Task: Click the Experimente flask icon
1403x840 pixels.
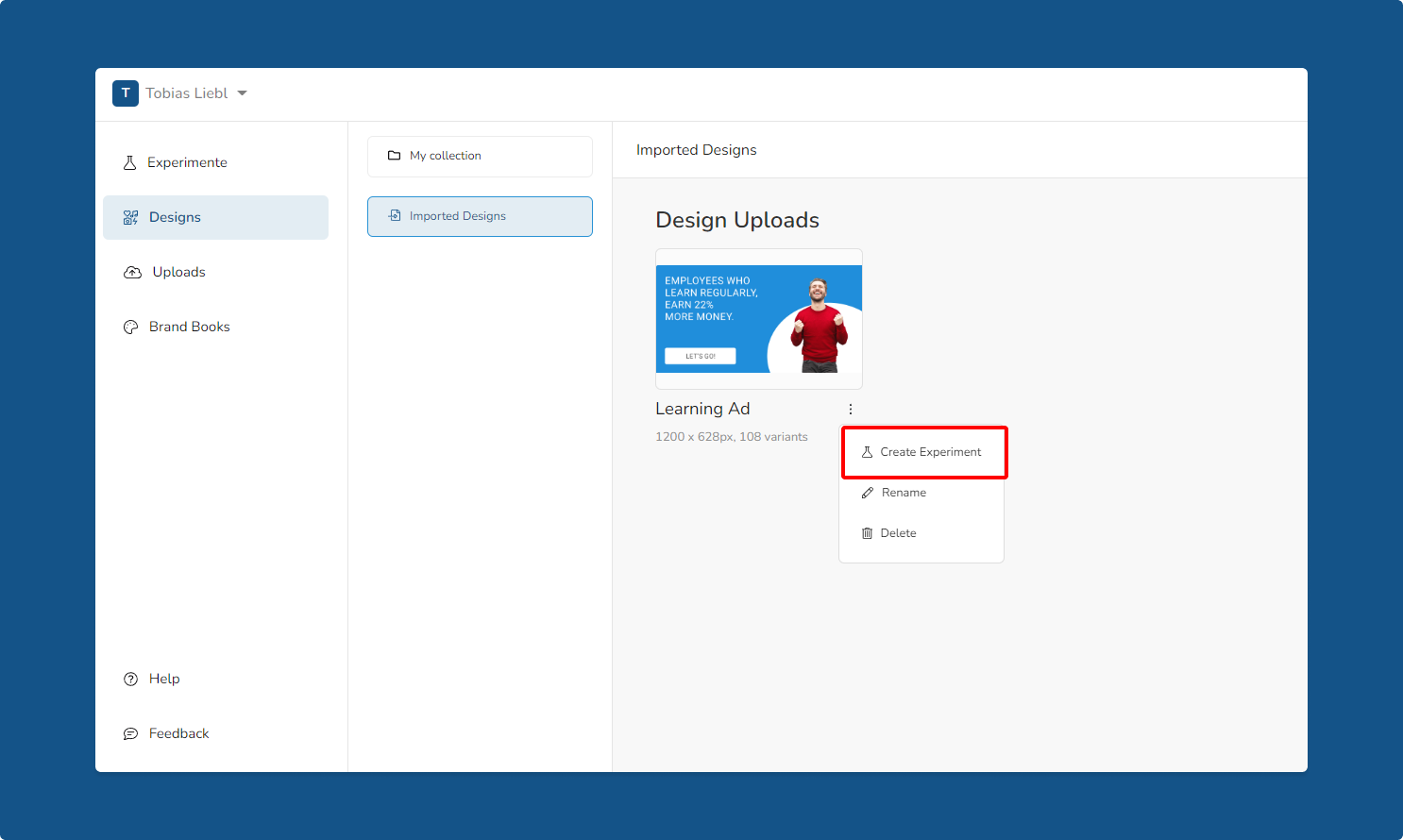Action: (130, 162)
